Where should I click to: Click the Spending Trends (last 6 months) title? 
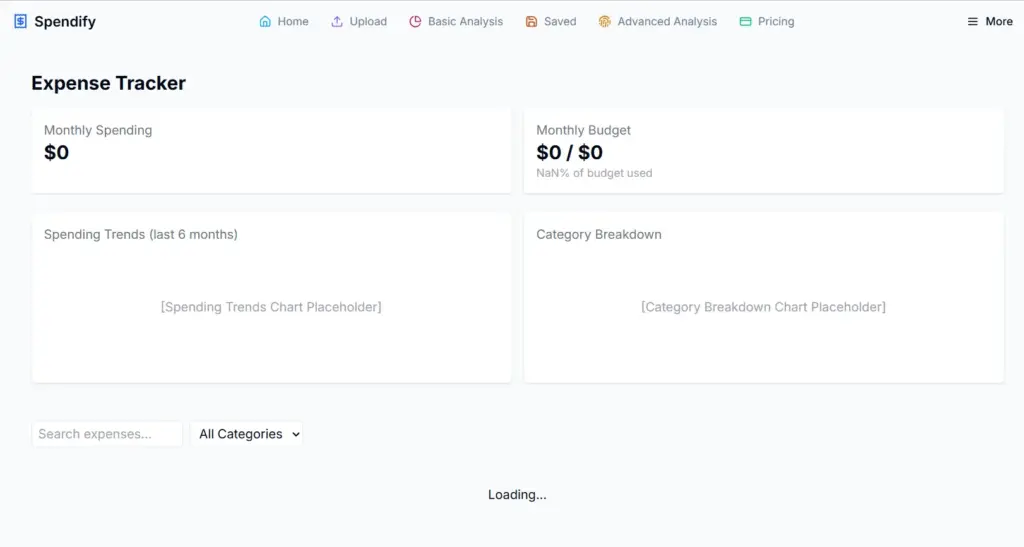coord(140,234)
